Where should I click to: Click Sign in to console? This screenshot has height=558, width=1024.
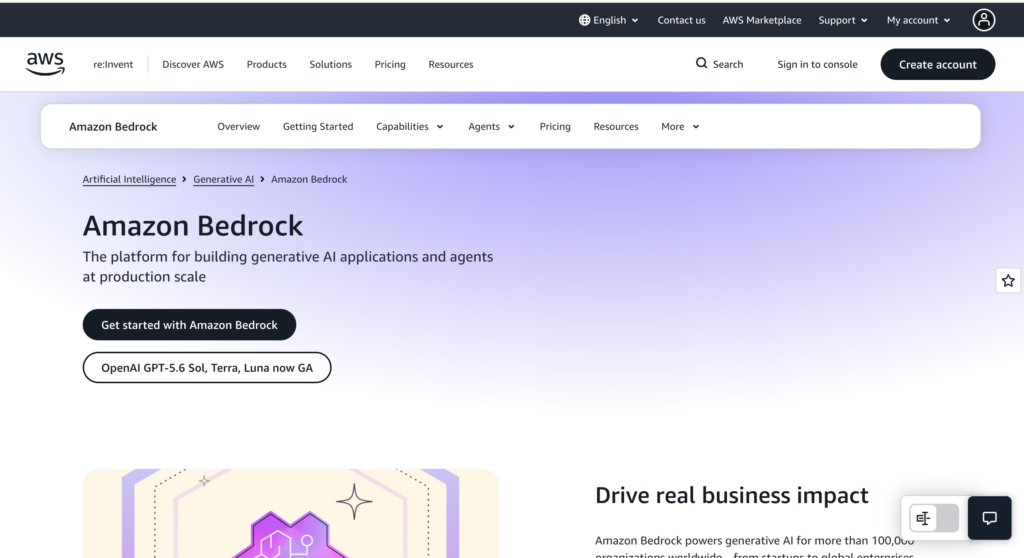(x=817, y=64)
